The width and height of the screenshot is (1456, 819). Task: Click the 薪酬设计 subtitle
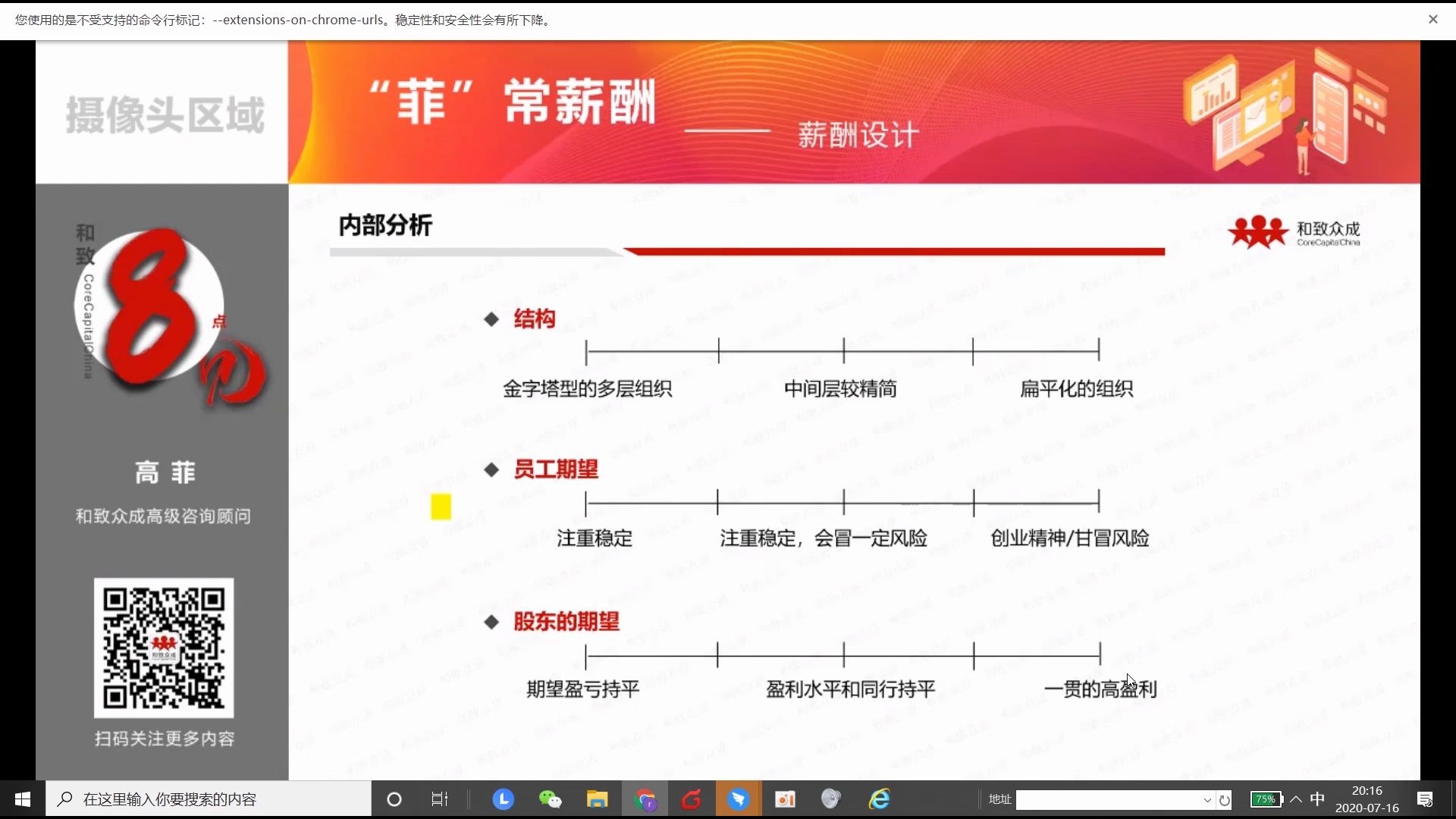coord(858,135)
